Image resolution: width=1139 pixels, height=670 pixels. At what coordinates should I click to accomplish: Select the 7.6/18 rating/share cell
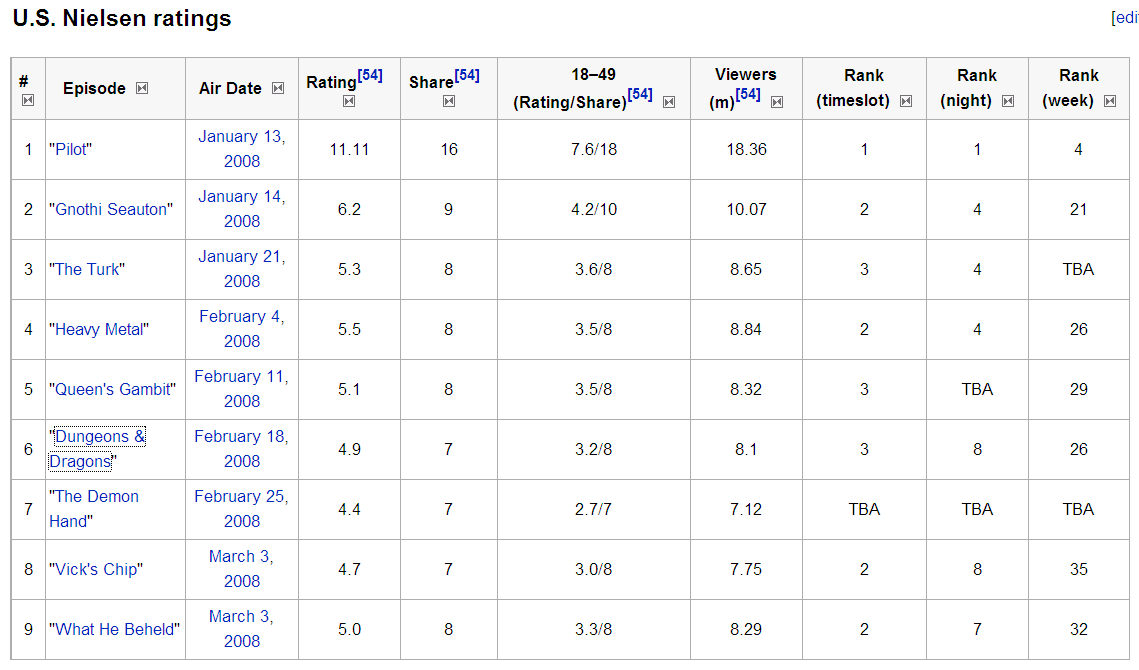pyautogui.click(x=594, y=150)
